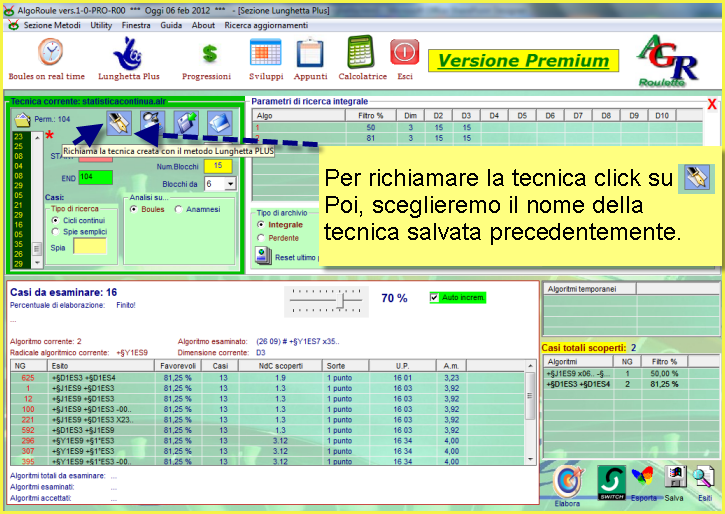Click the floppy disk save technique icon

tap(186, 123)
